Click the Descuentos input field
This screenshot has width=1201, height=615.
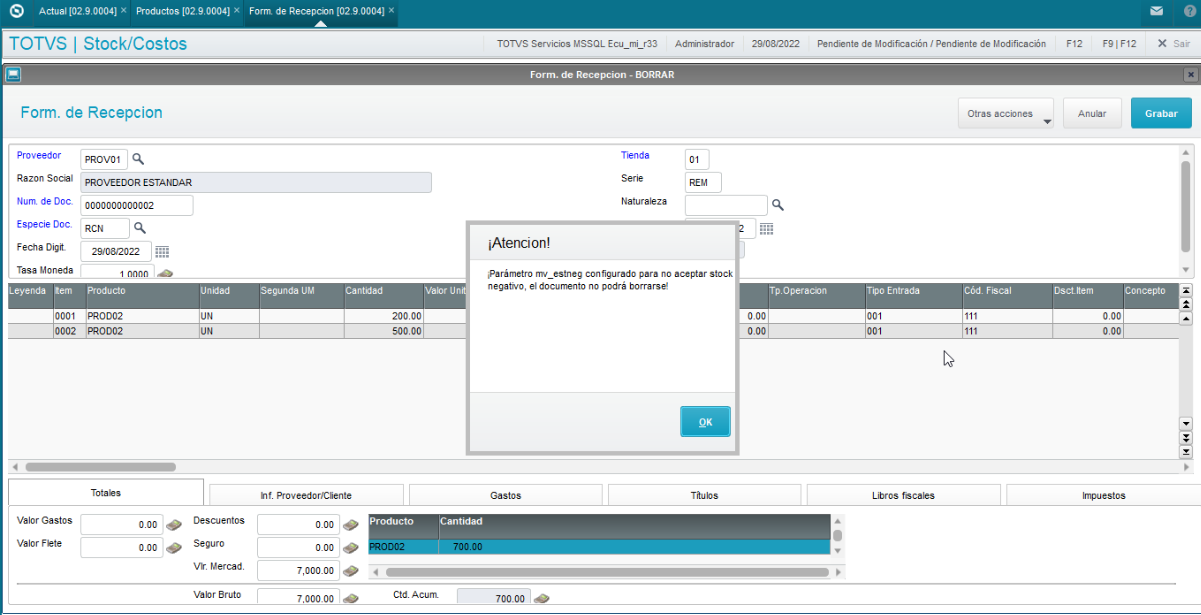point(298,524)
